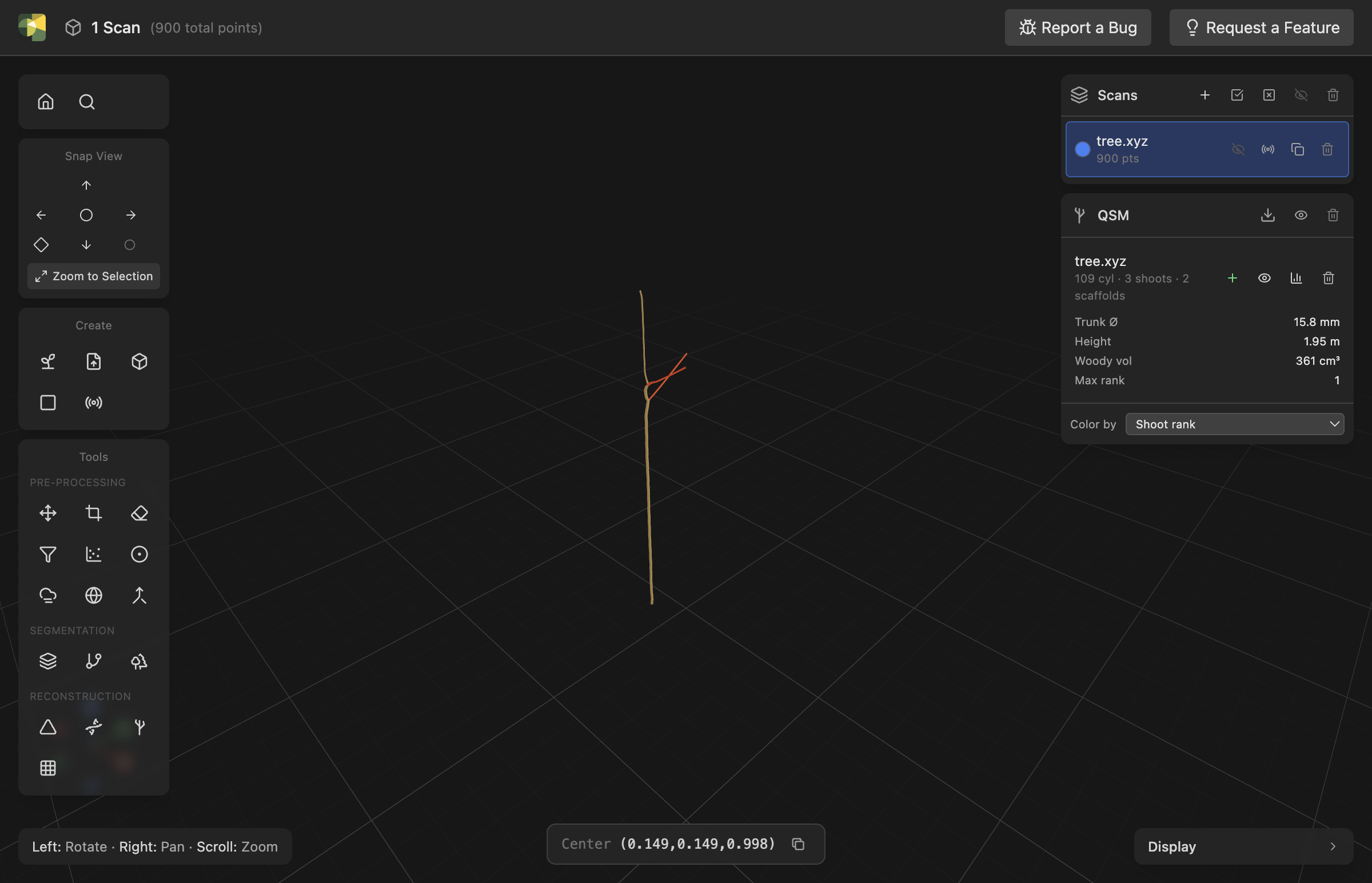Delete the tree.xyz QSM entry
1372x883 pixels.
click(1329, 279)
